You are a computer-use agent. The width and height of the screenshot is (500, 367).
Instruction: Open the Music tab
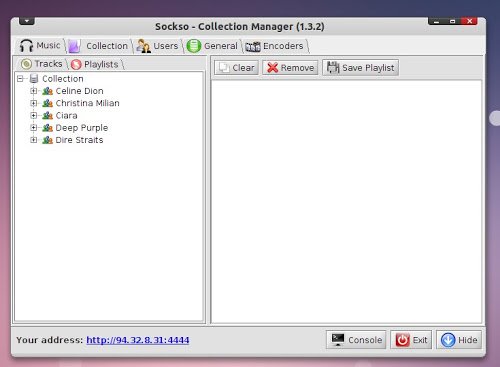click(x=40, y=46)
